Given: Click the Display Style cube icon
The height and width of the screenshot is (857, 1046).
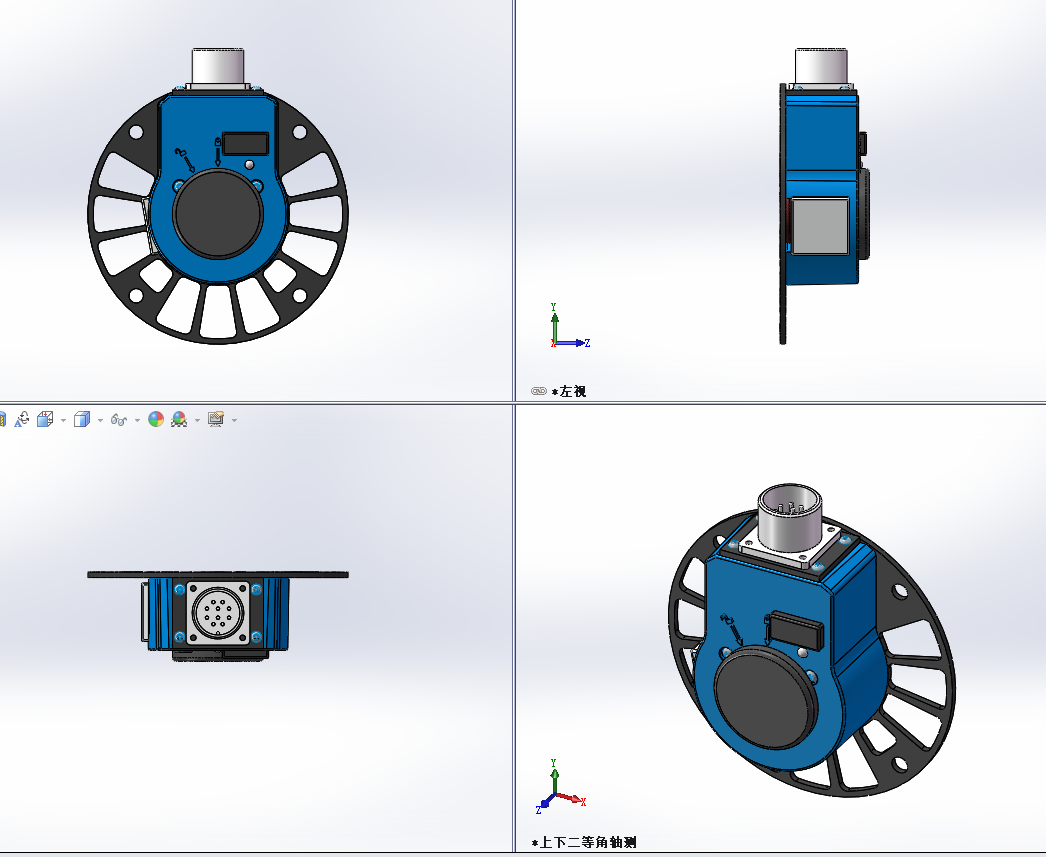Looking at the screenshot, I should 81,419.
